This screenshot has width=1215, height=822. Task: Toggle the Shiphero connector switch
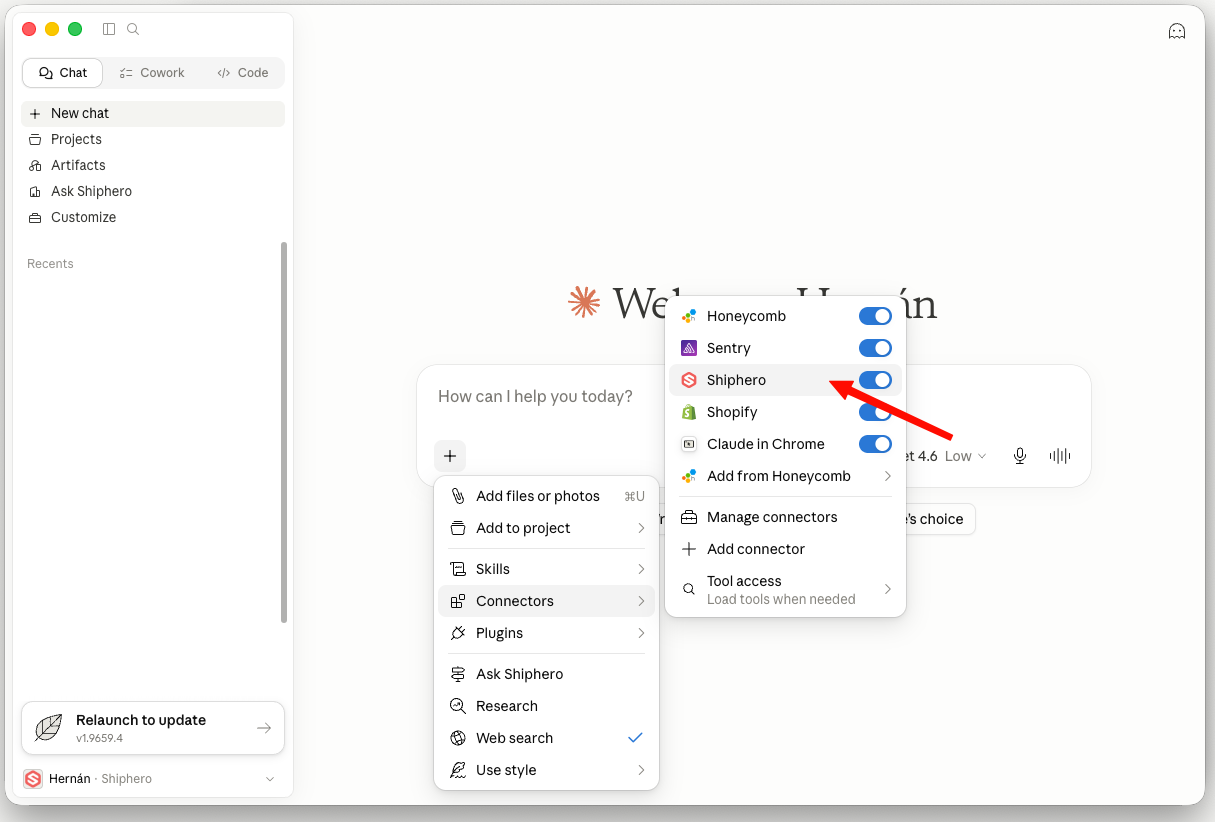[x=875, y=380]
